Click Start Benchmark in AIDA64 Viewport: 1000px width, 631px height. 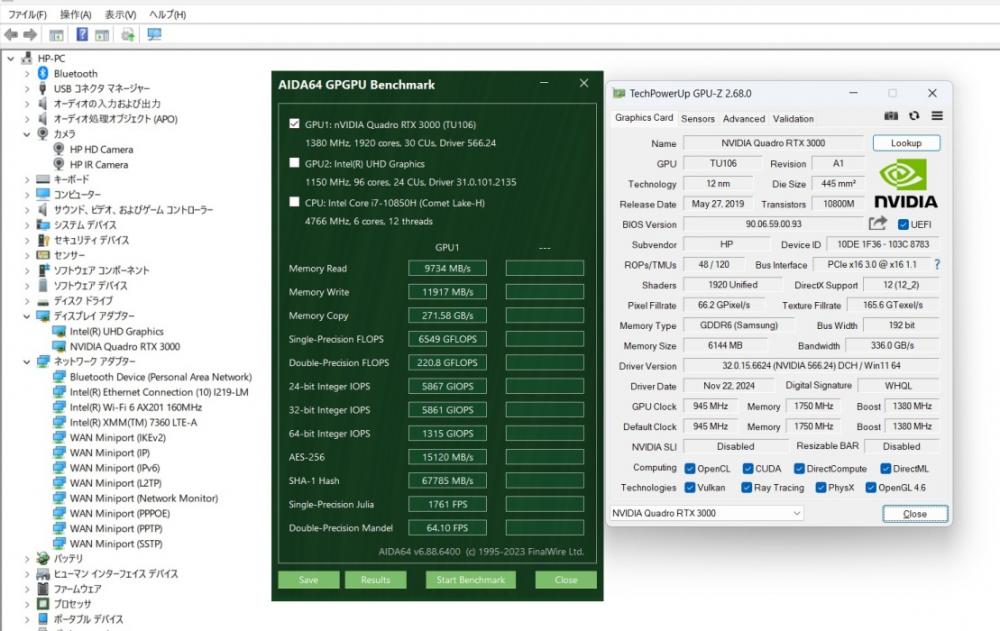pos(471,580)
